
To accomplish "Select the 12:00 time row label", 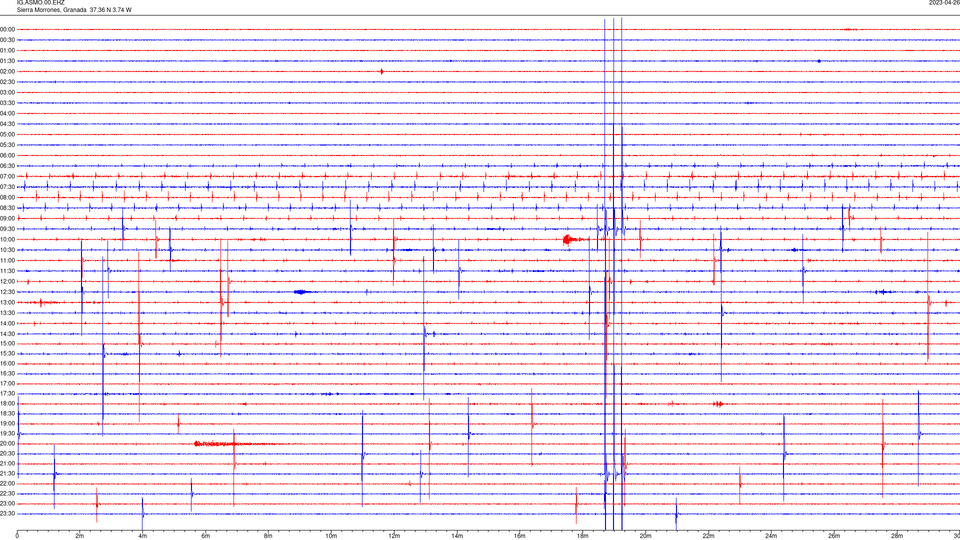I will pyautogui.click(x=8, y=282).
